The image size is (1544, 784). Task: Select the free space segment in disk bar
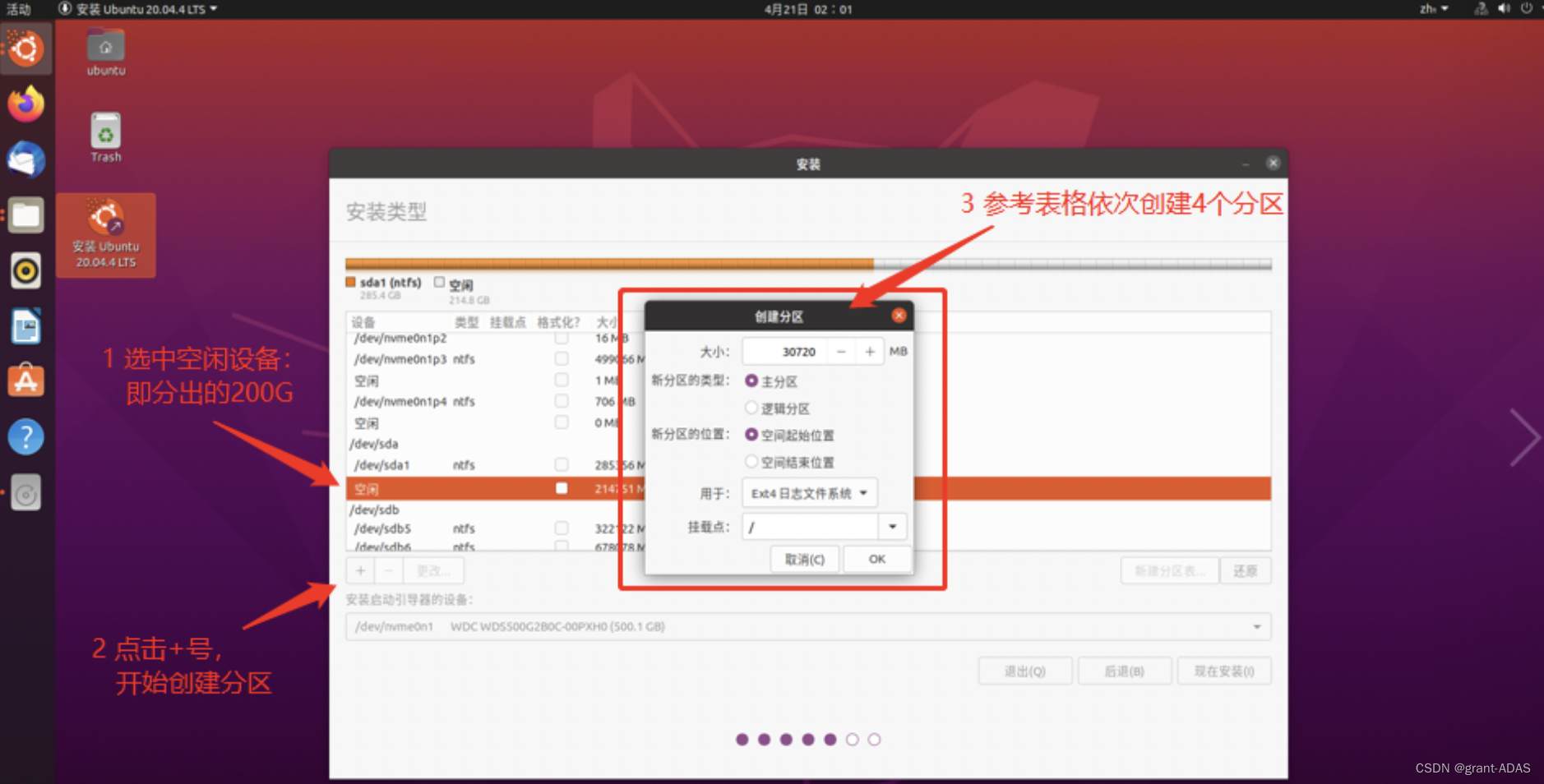coord(1072,264)
